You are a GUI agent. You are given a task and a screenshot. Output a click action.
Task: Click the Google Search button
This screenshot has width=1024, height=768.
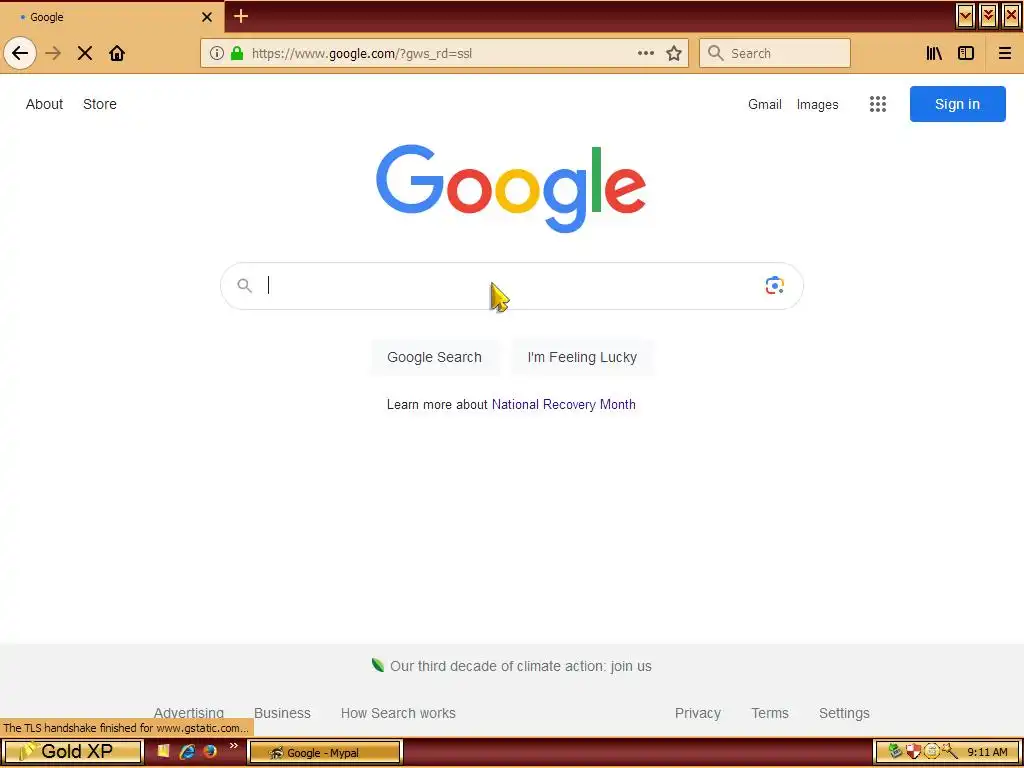pos(434,357)
